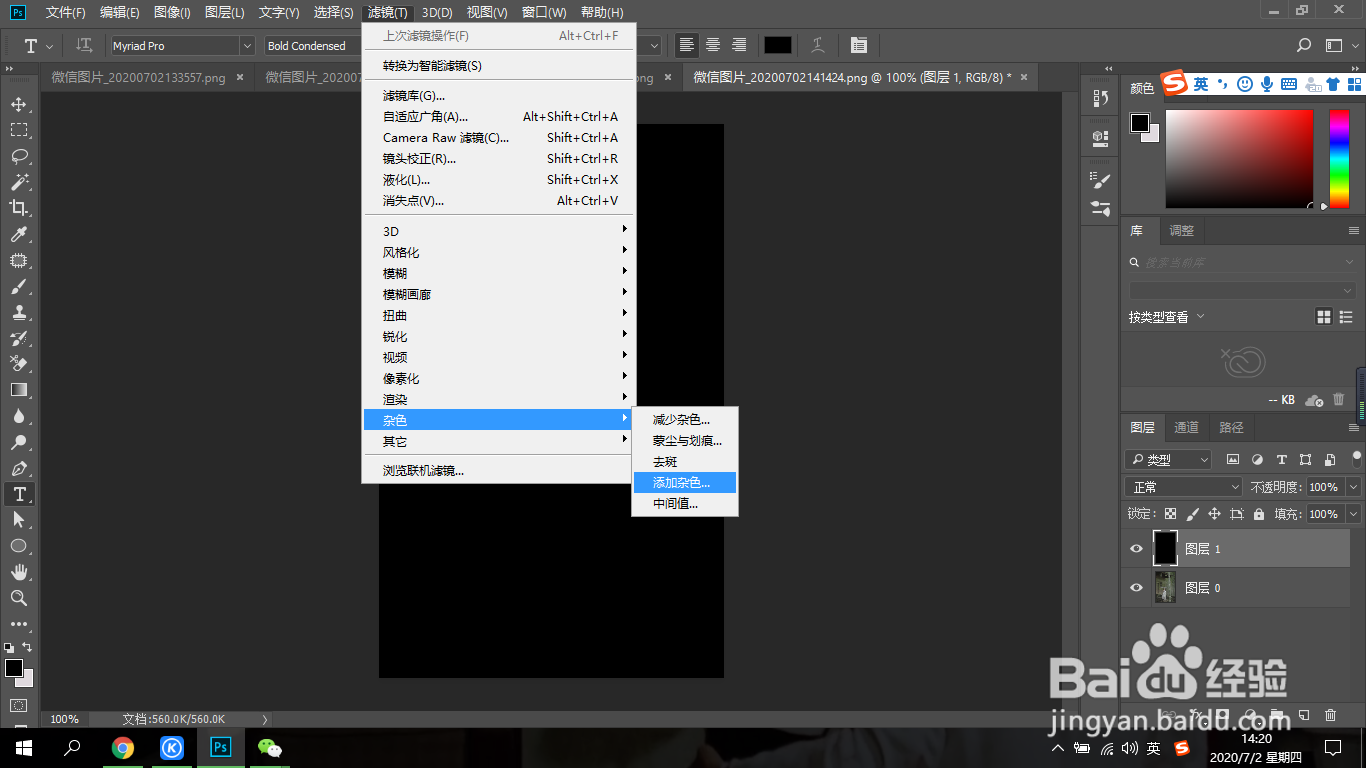Click the delete layer trash button
This screenshot has height=768, width=1366.
coord(1330,715)
